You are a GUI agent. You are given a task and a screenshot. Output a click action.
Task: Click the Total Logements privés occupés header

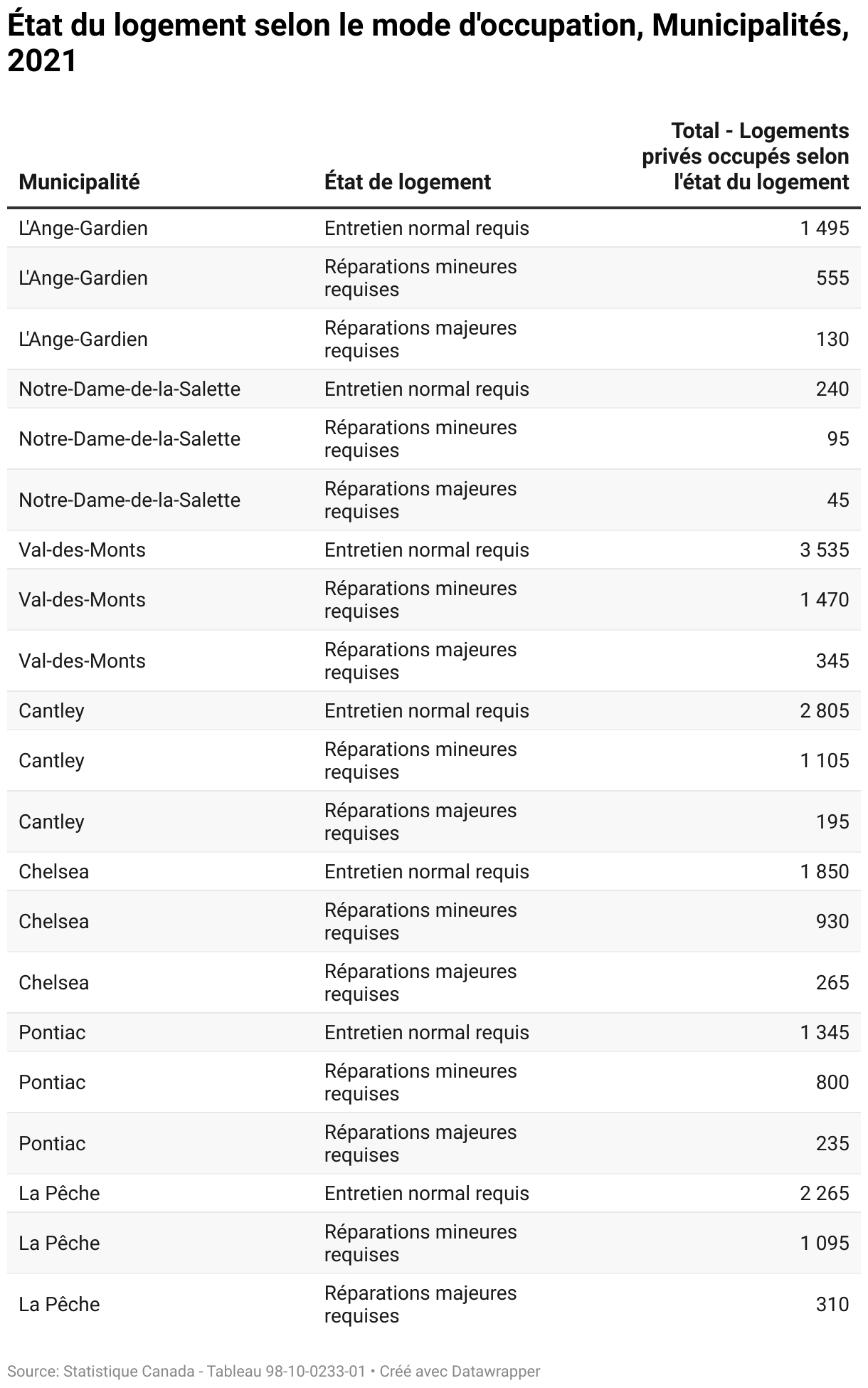(x=746, y=157)
